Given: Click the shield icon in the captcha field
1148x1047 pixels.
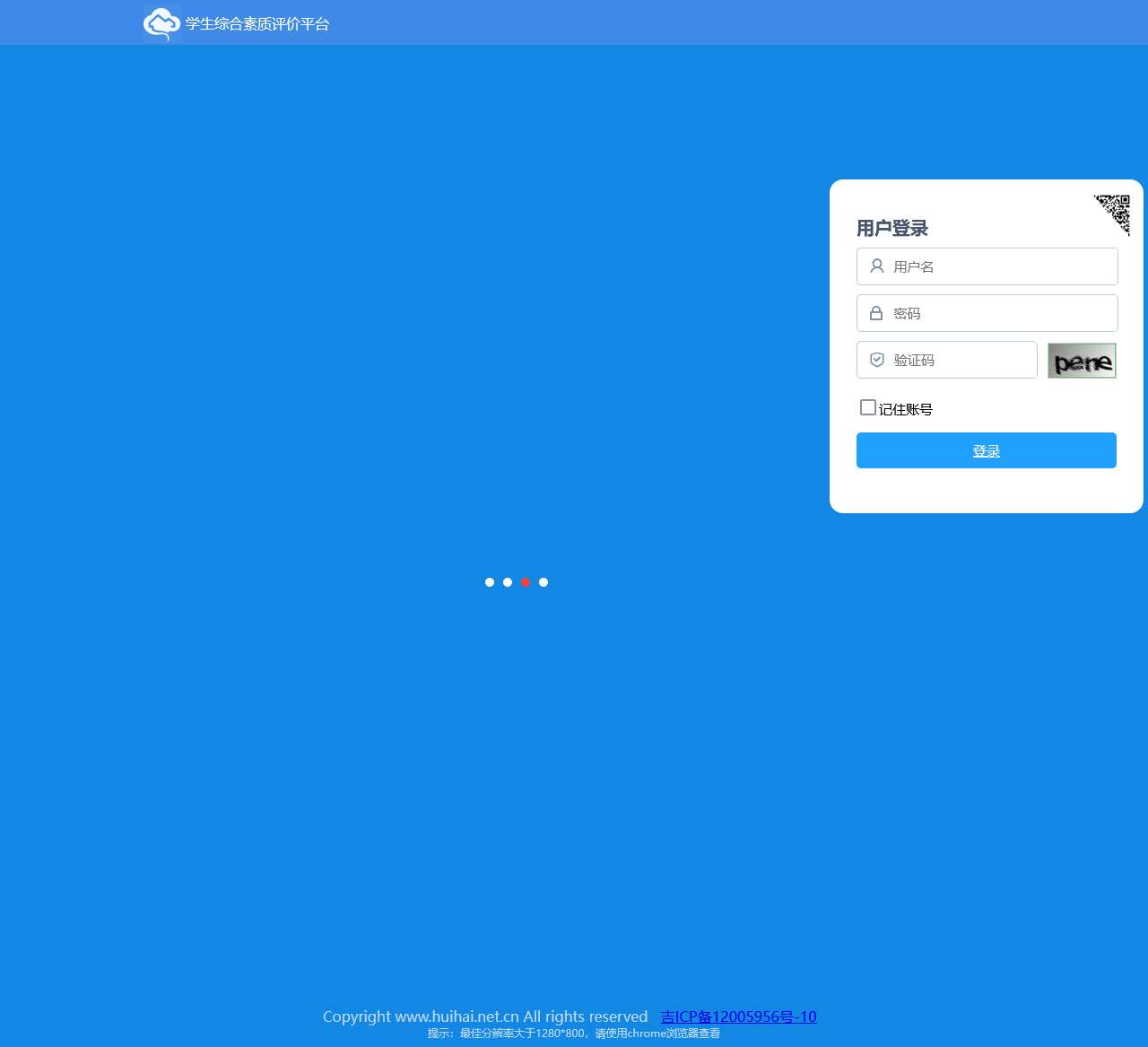Looking at the screenshot, I should tap(877, 360).
